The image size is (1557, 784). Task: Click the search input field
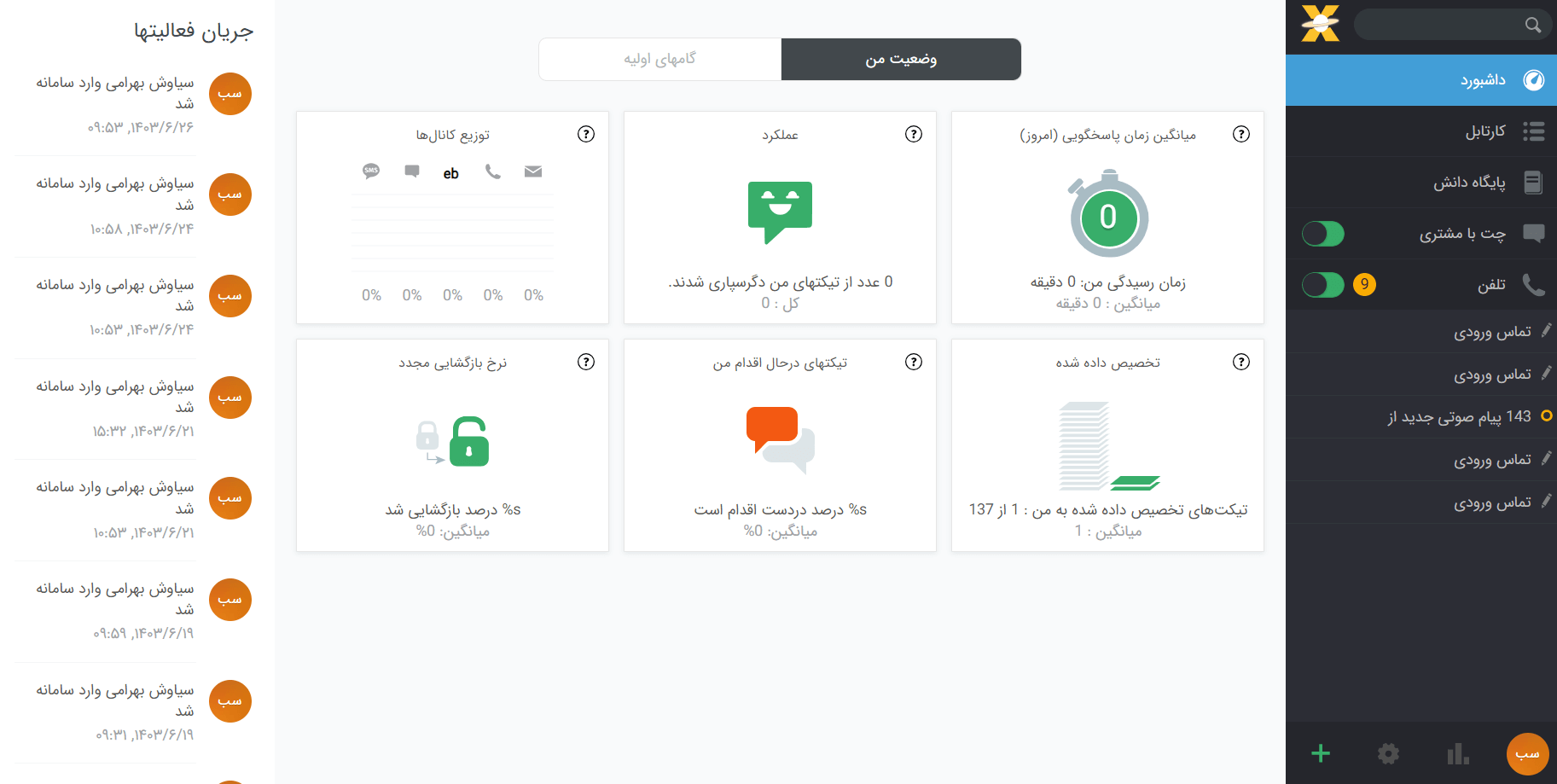click(x=1452, y=25)
